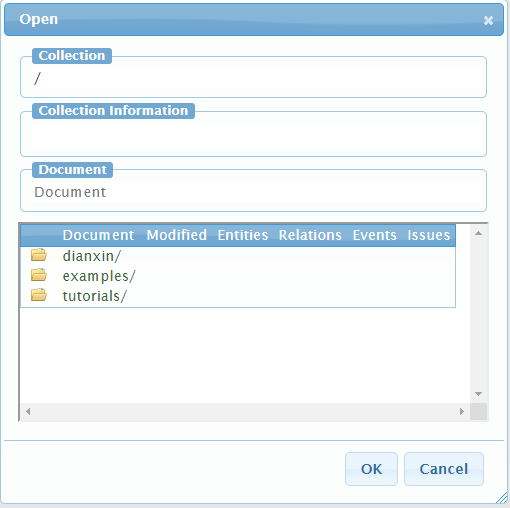Screen dimensions: 510x508
Task: Click the examples folder icon
Action: 39,275
